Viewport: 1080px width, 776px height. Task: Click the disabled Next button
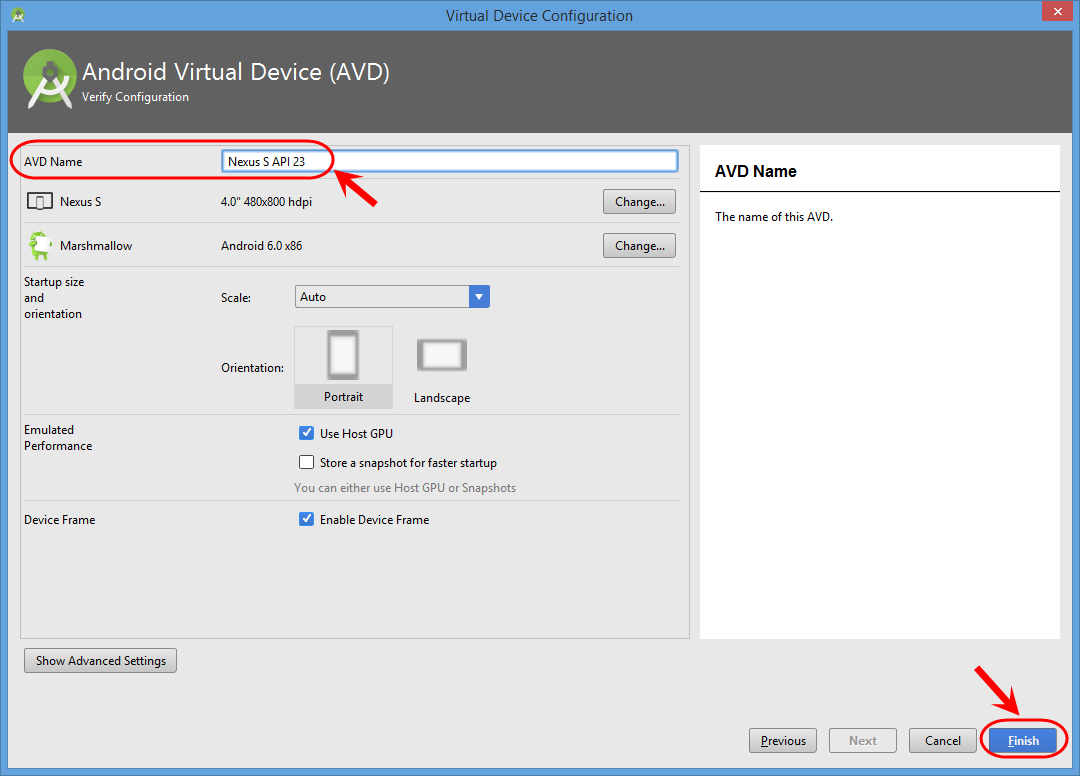coord(862,741)
